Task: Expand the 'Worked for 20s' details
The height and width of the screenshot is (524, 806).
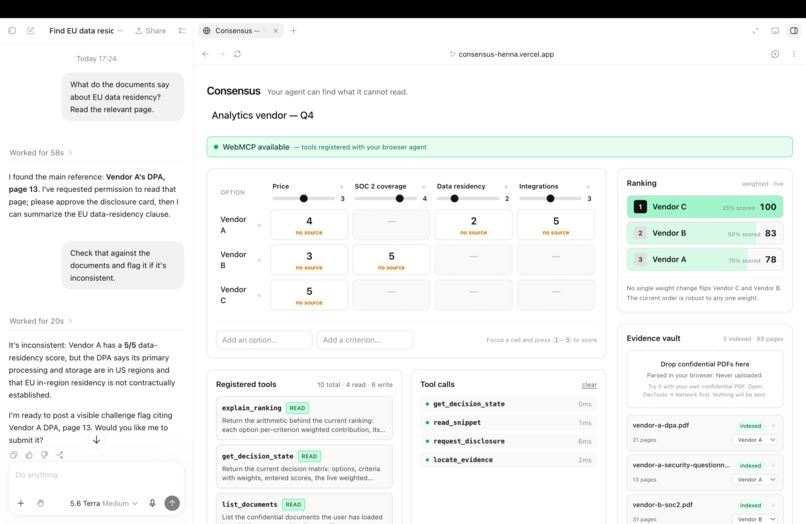Action: (41, 321)
